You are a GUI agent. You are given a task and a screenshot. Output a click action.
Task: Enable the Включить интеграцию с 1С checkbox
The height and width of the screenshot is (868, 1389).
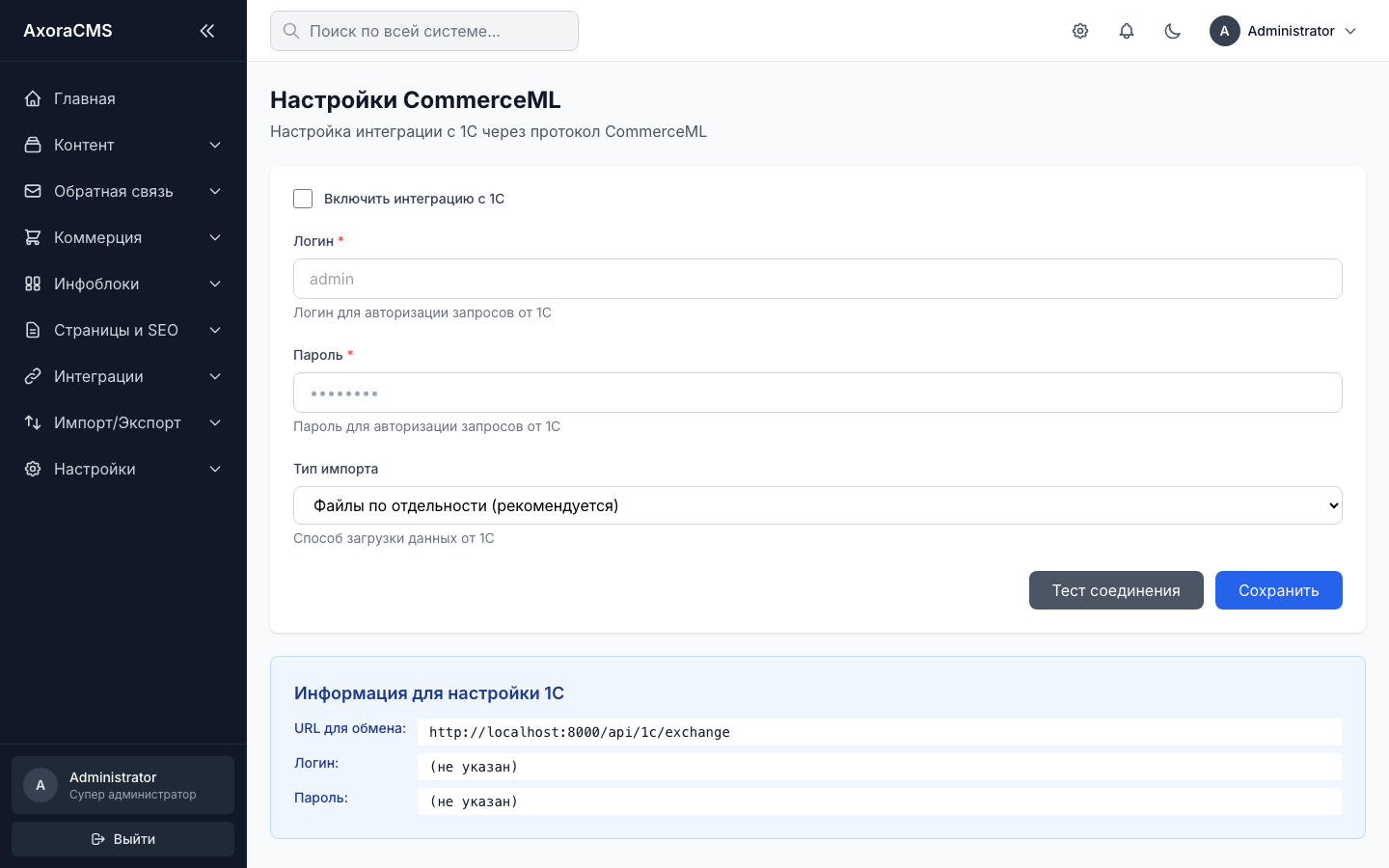pyautogui.click(x=303, y=199)
